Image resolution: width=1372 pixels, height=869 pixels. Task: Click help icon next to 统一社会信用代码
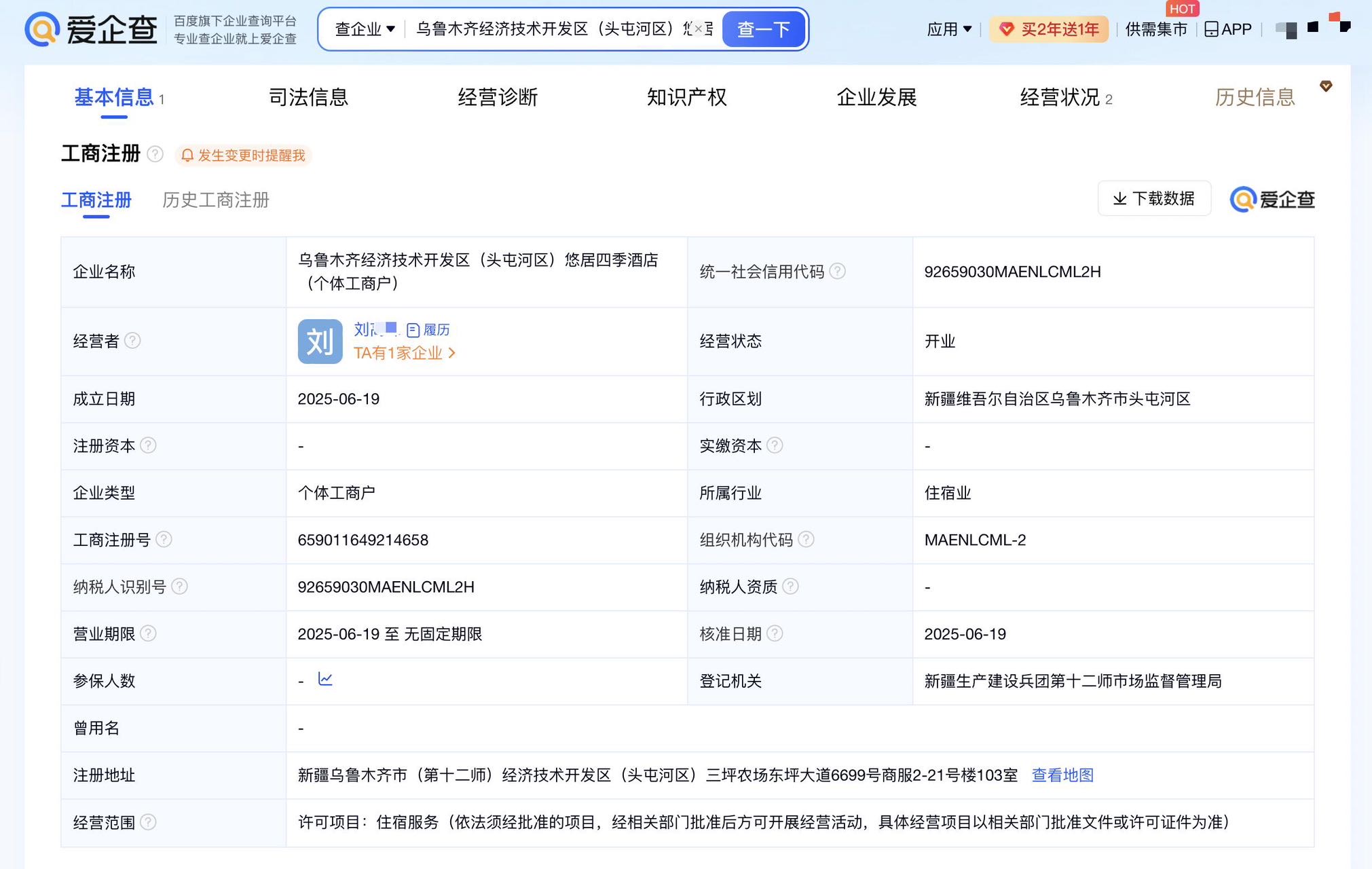pyautogui.click(x=838, y=271)
